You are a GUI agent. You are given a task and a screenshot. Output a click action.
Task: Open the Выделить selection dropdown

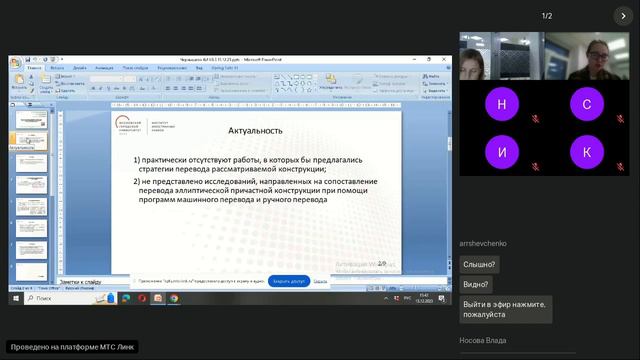pos(436,91)
